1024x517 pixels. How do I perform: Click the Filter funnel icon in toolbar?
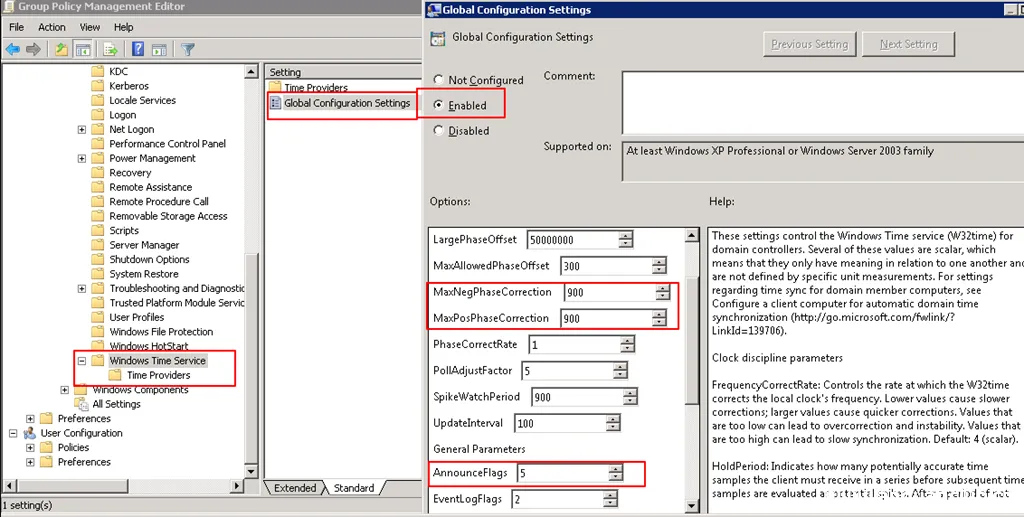pyautogui.click(x=187, y=49)
